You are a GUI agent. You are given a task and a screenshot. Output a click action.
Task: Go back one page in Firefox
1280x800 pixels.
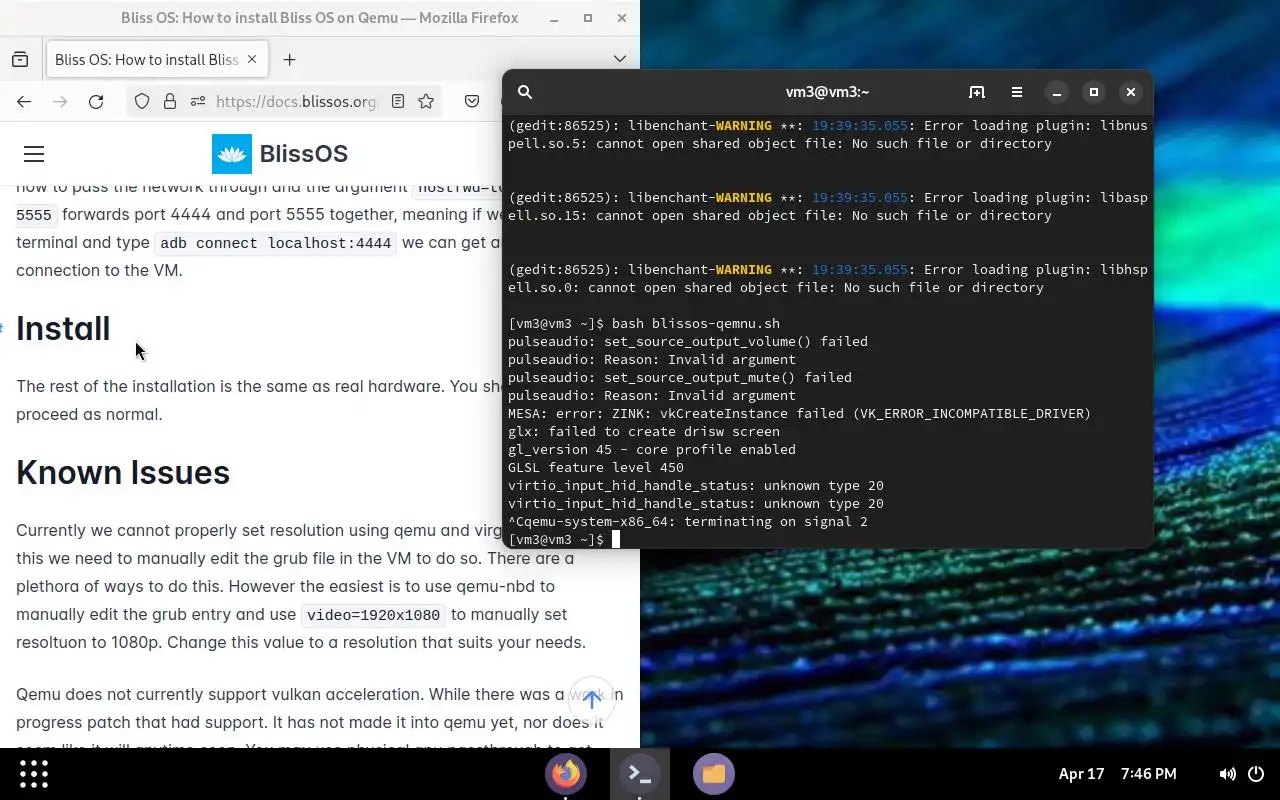point(24,101)
